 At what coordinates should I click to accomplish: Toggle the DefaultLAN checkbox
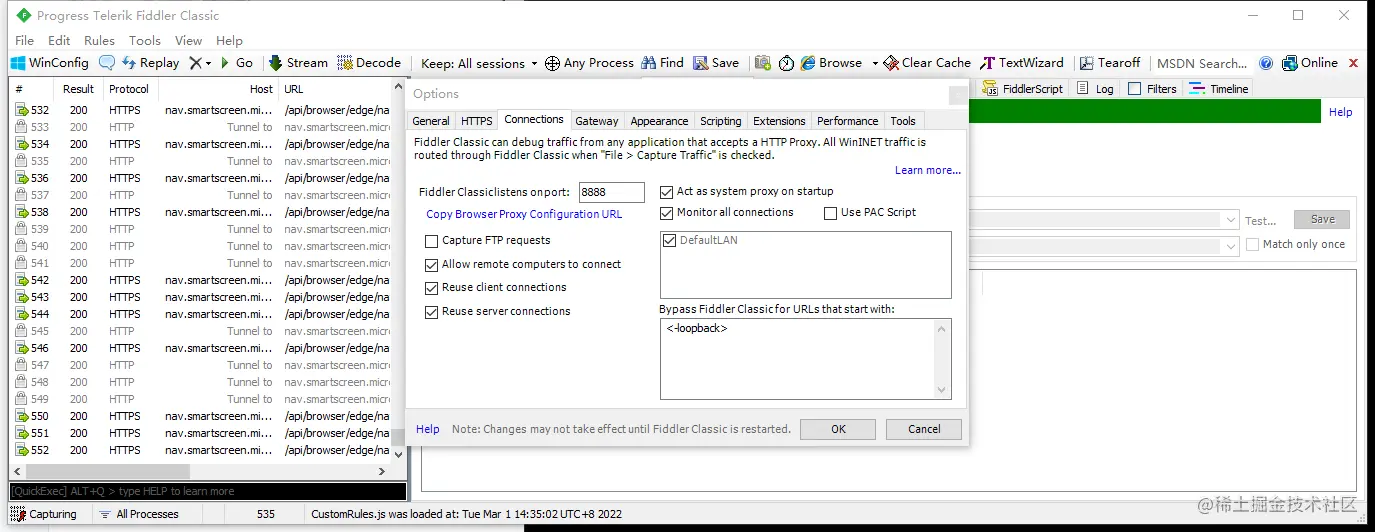671,240
